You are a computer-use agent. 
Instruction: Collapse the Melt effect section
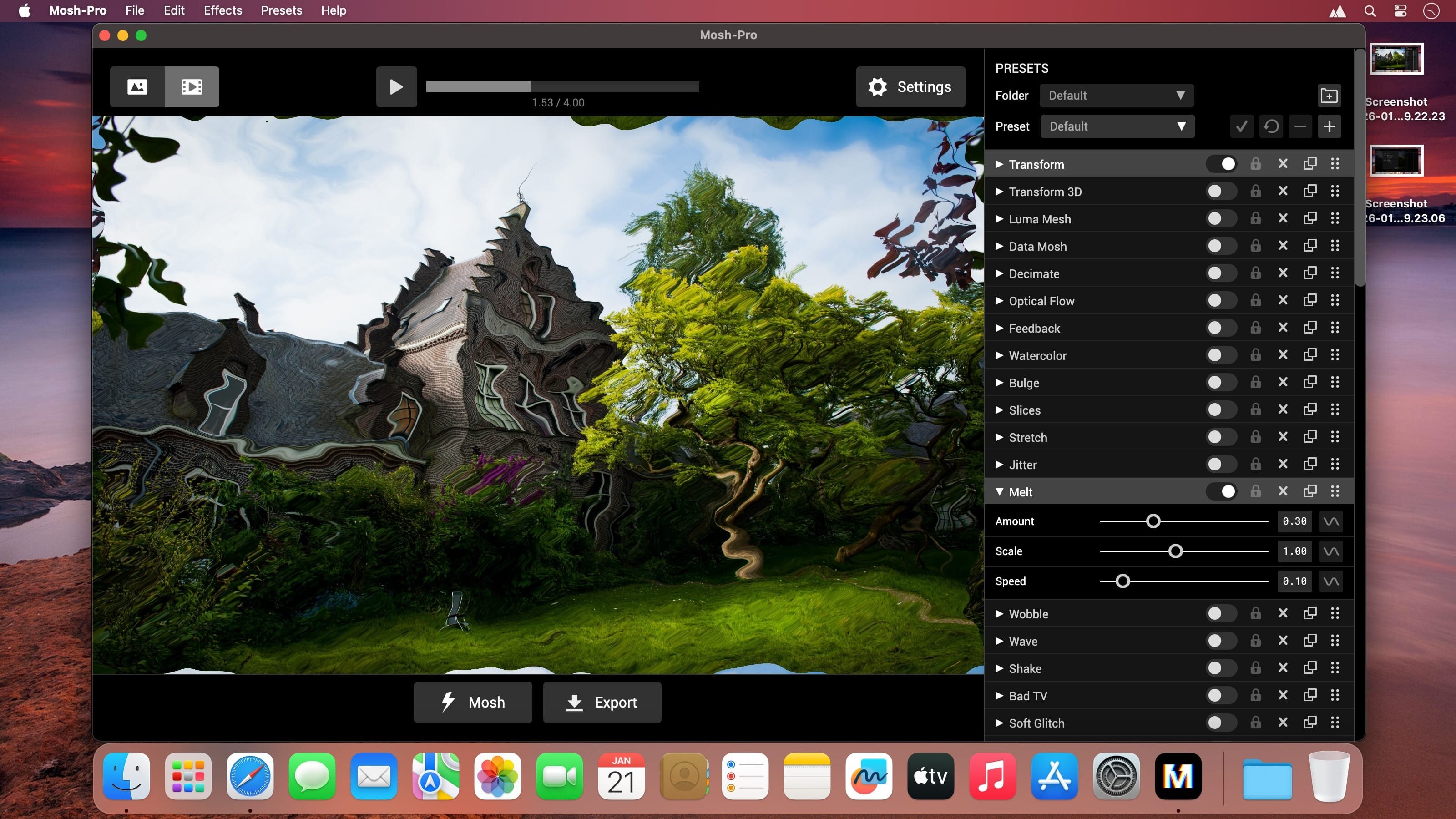(x=999, y=492)
